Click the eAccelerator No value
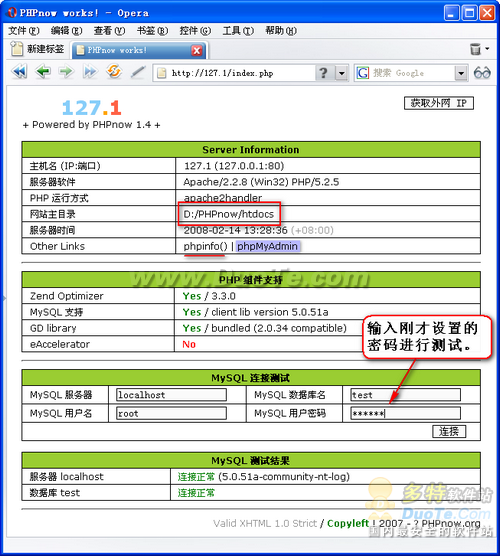The width and height of the screenshot is (500, 556). coord(189,344)
